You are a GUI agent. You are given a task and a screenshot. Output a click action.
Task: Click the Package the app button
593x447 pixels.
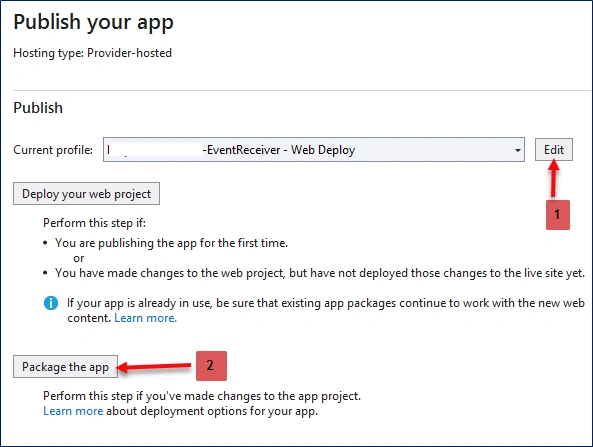65,366
